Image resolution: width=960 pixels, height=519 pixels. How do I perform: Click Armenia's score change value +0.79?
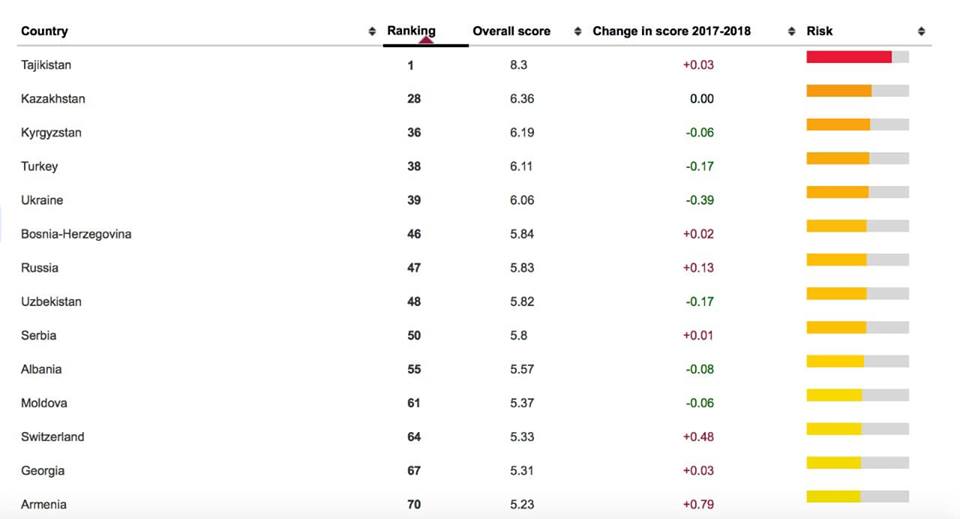(x=699, y=505)
